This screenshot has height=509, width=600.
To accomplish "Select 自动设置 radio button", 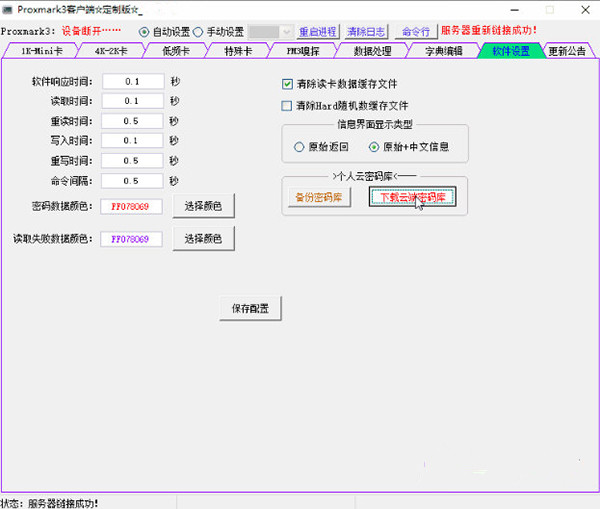I will click(x=144, y=31).
